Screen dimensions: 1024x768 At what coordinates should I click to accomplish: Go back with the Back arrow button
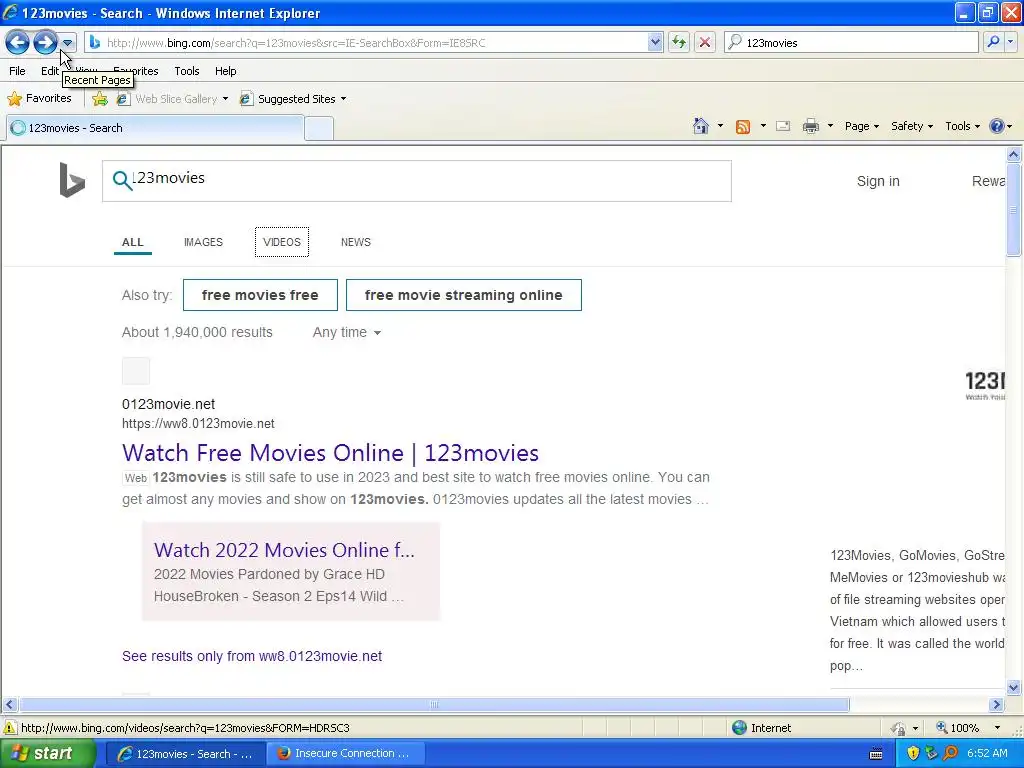pos(18,43)
